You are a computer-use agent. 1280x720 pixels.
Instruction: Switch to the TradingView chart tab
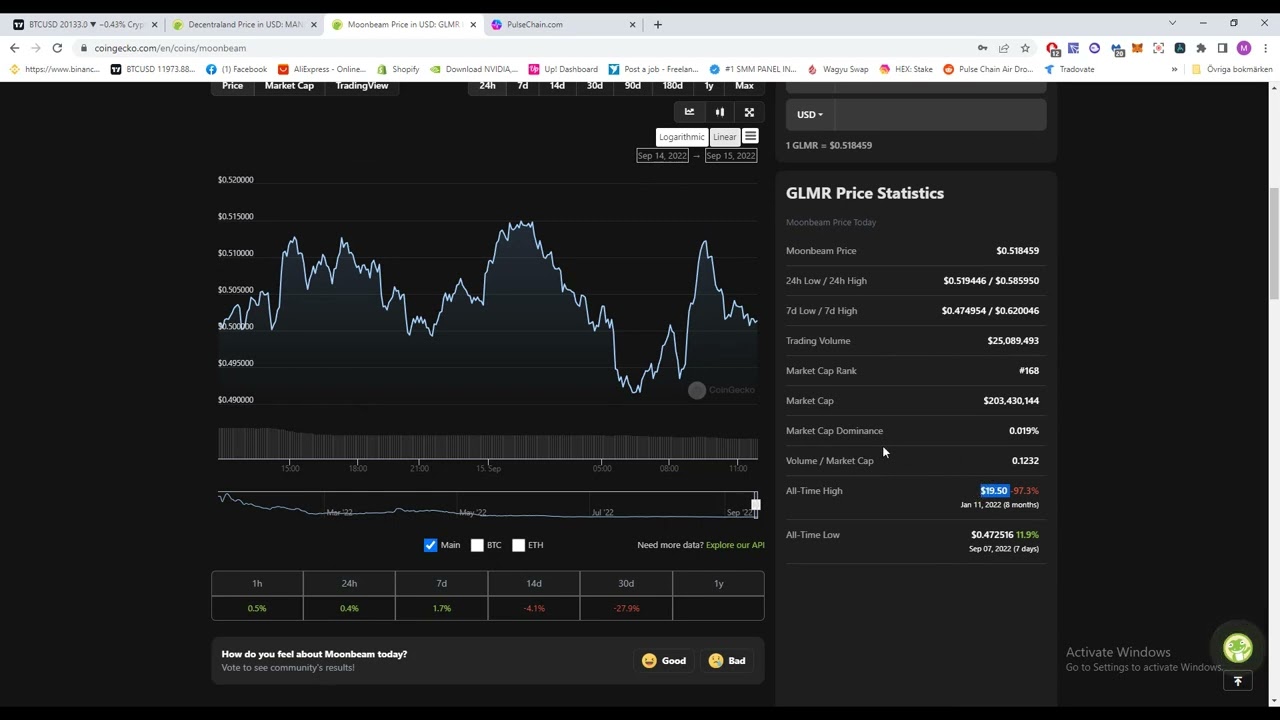tap(362, 85)
